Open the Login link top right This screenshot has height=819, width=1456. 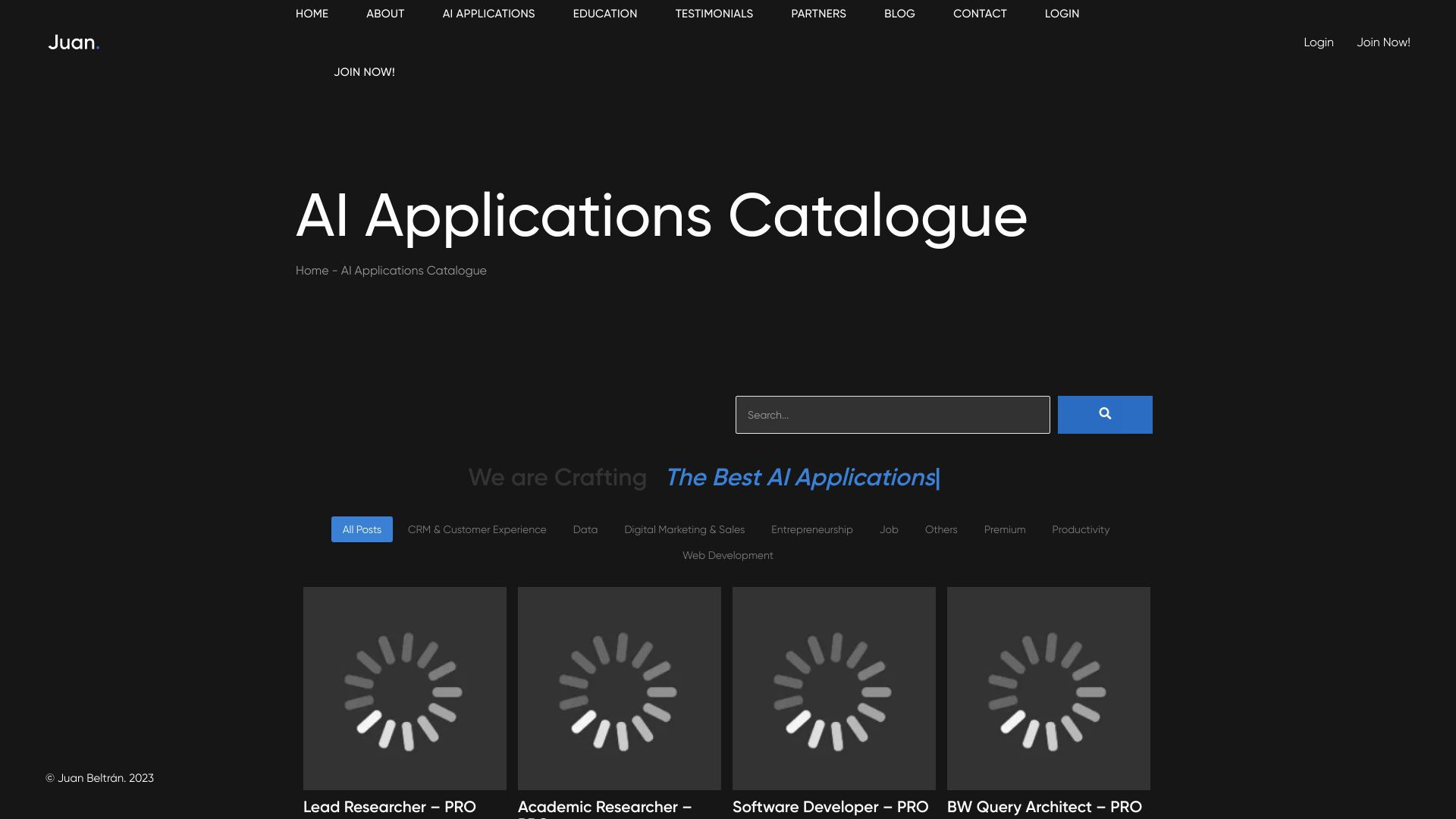coord(1318,42)
